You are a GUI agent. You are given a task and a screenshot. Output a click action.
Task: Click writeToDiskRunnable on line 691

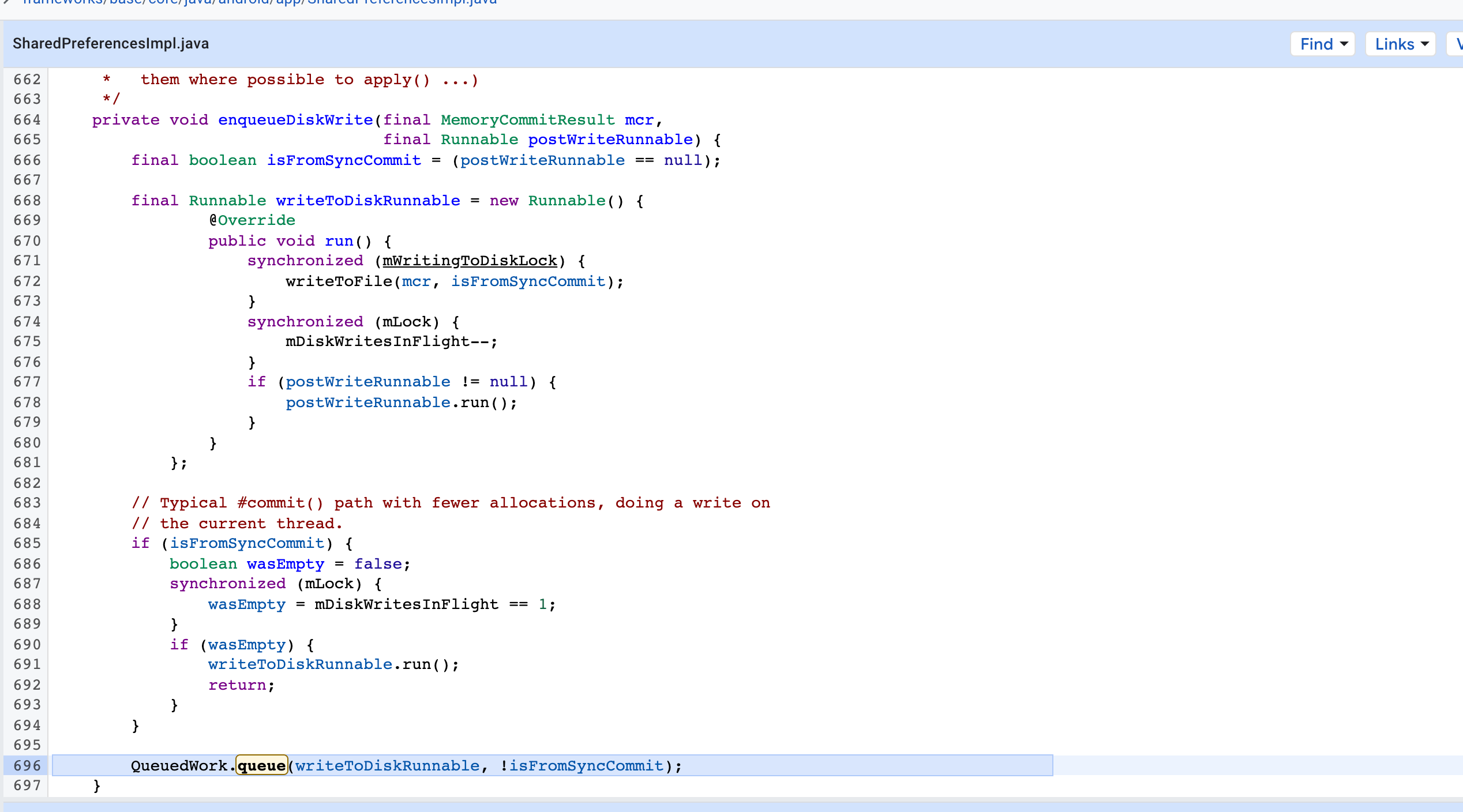299,664
